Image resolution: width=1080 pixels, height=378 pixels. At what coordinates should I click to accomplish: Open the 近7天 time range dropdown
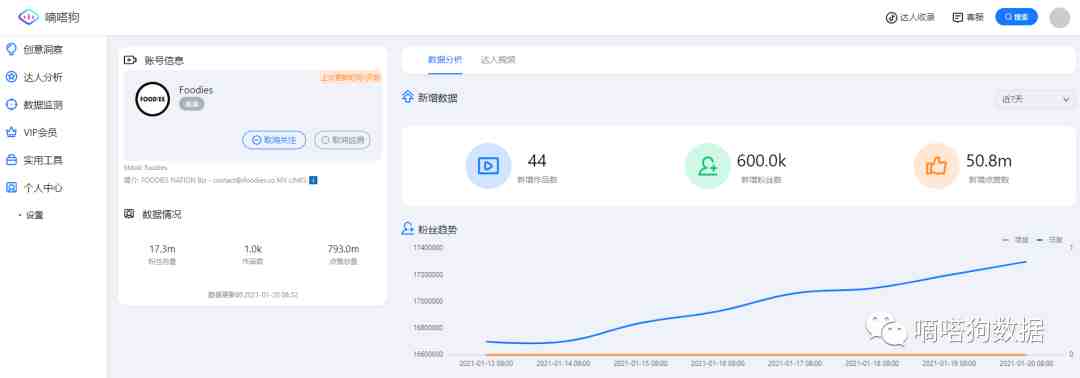tap(1035, 100)
